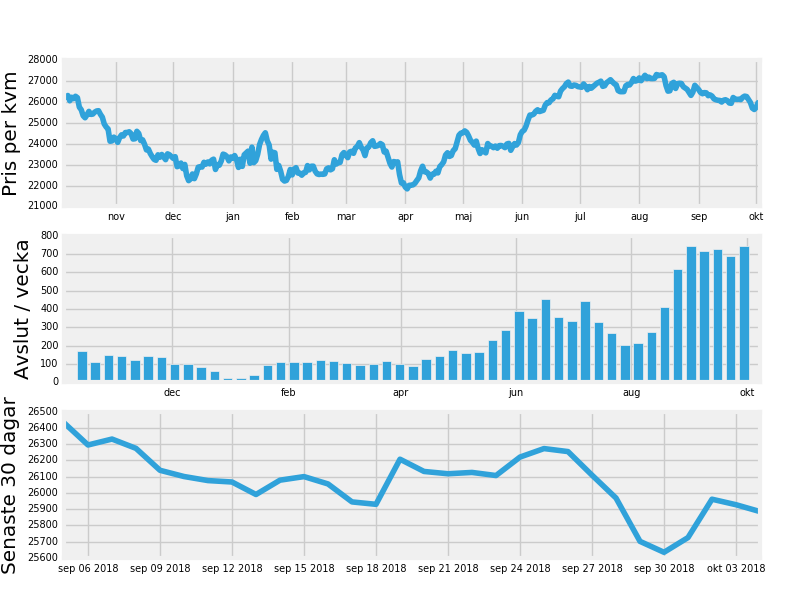Click the 800 value on weekly axis

49,236
